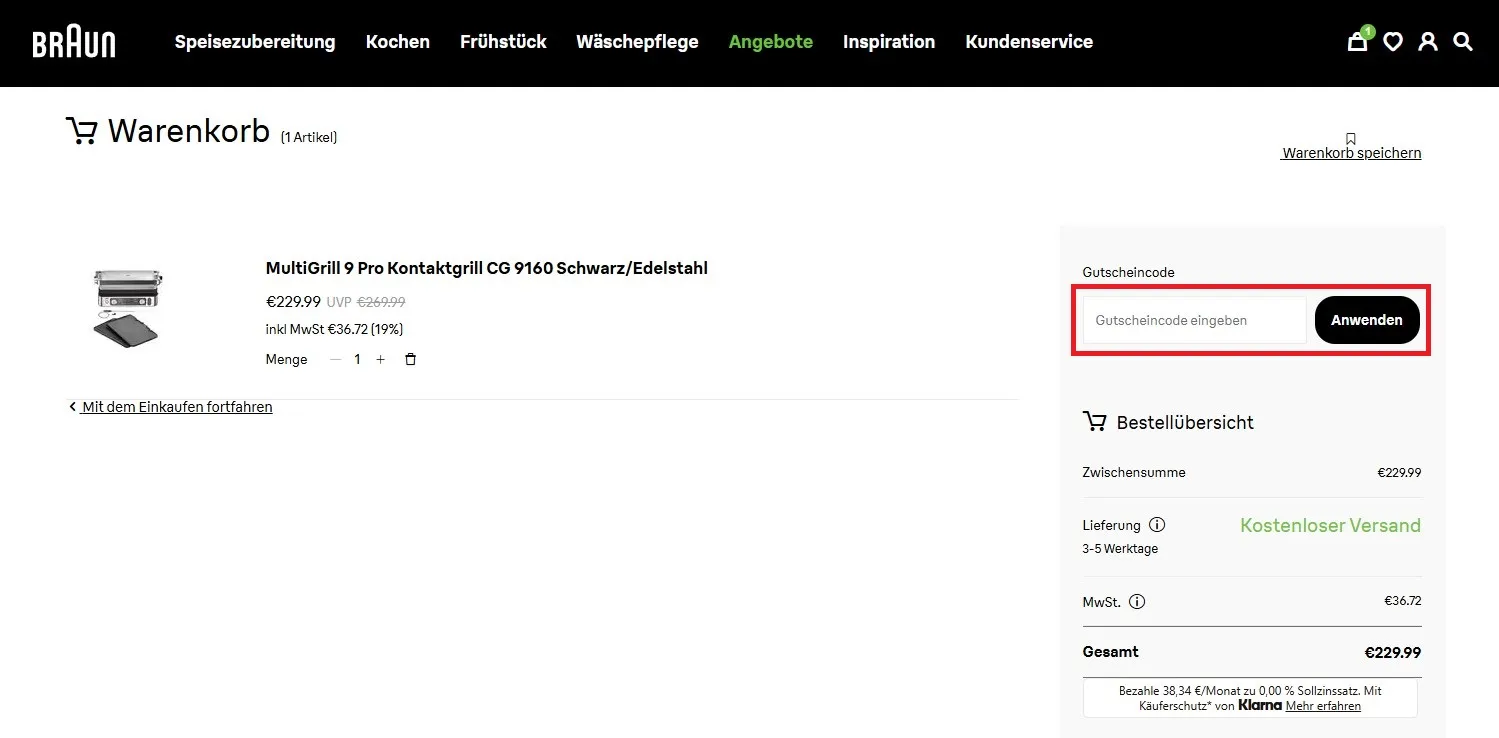Open the Frühstück menu item
The height and width of the screenshot is (738, 1499).
pyautogui.click(x=503, y=42)
